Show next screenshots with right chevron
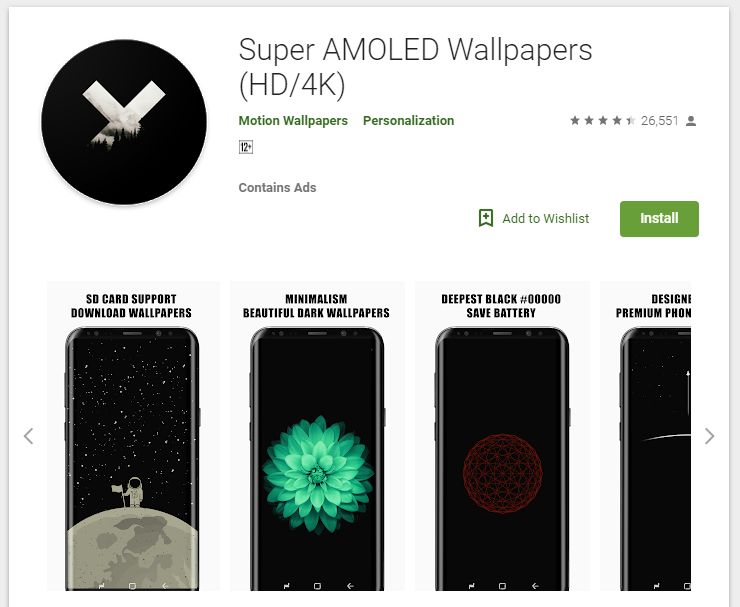Viewport: 740px width, 607px height. [709, 436]
